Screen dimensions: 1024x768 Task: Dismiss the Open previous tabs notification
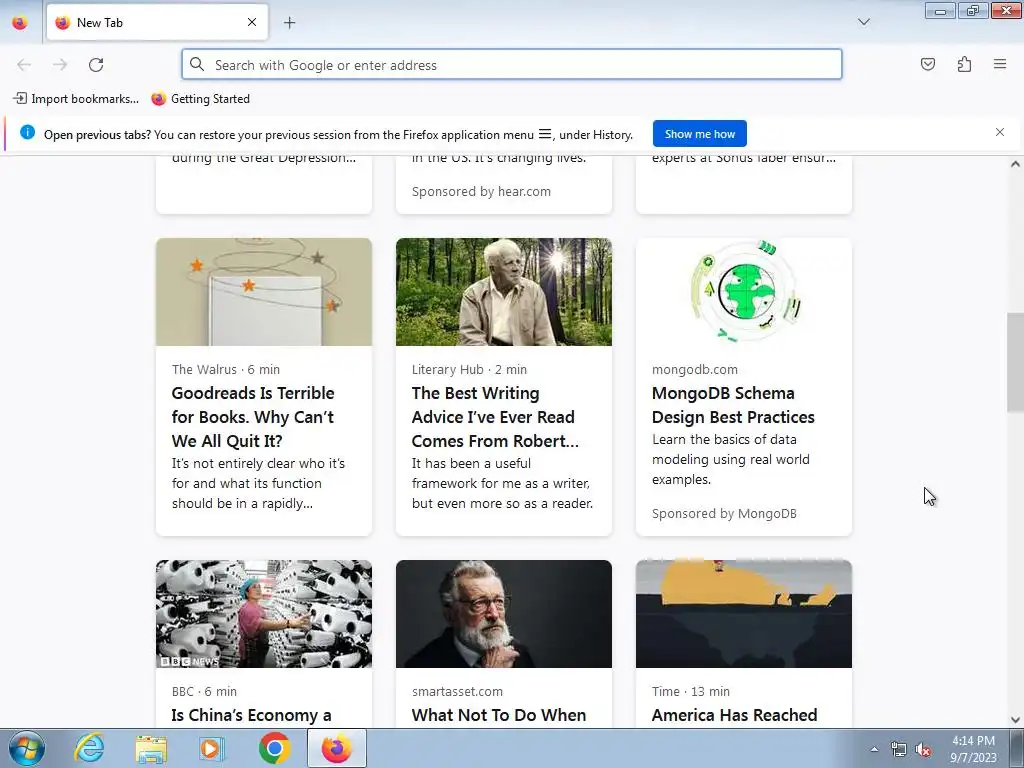coord(1000,132)
